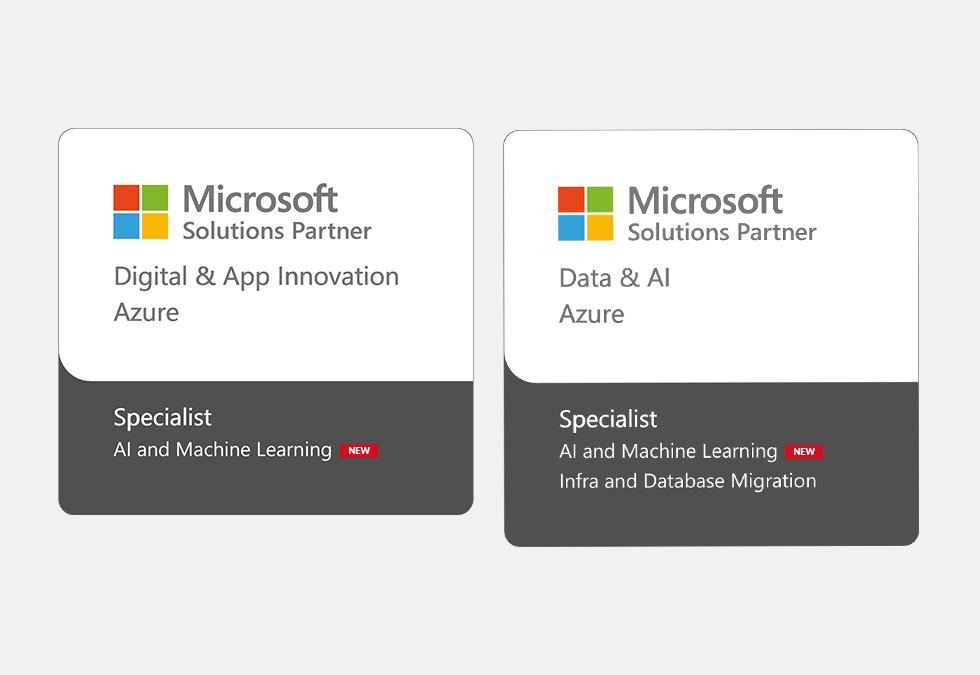The image size is (980, 675).
Task: Click the Microsoft logo on left badge
Action: [x=141, y=212]
